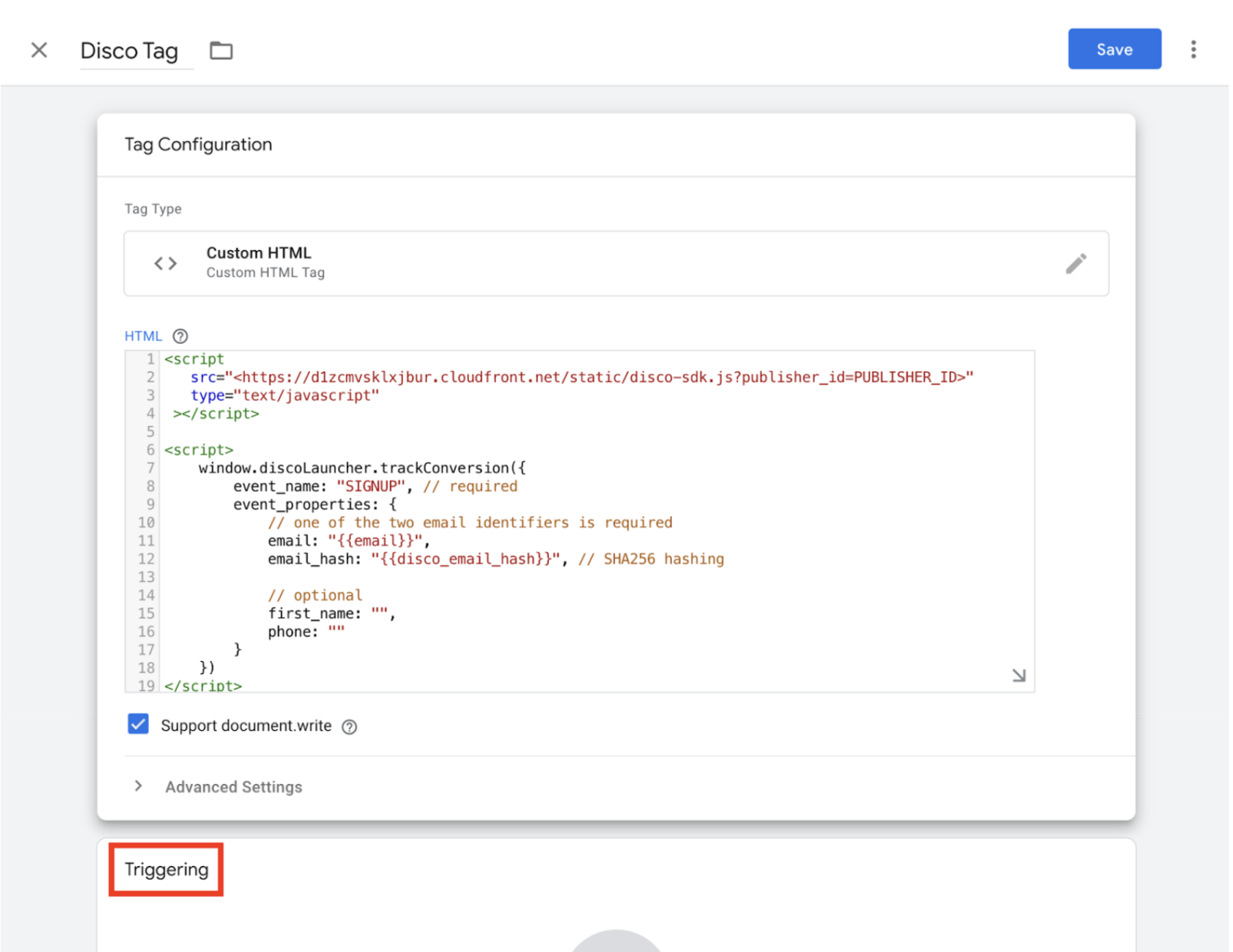The image size is (1233, 952).
Task: Click the opening <script> tag on line 6
Action: click(199, 450)
